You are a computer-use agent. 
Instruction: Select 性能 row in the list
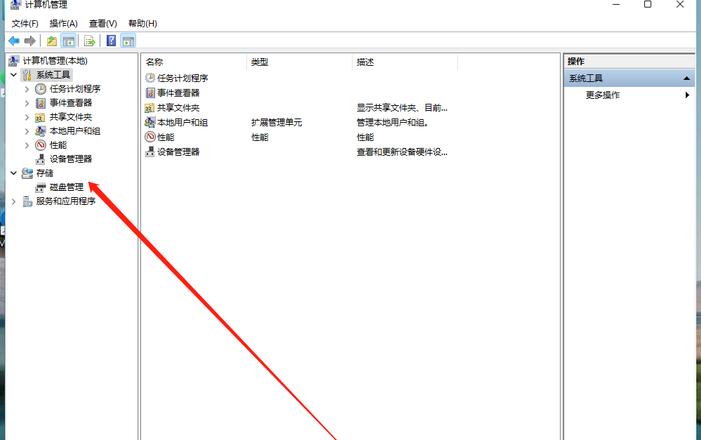[x=165, y=137]
